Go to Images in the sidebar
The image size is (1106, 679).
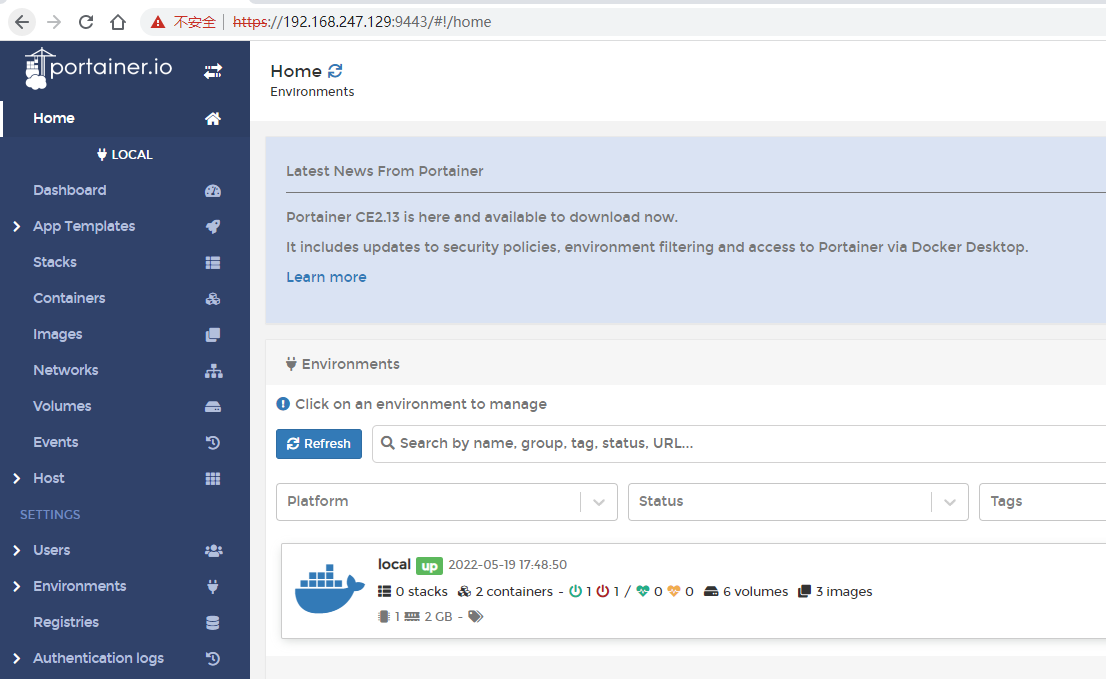(x=57, y=334)
